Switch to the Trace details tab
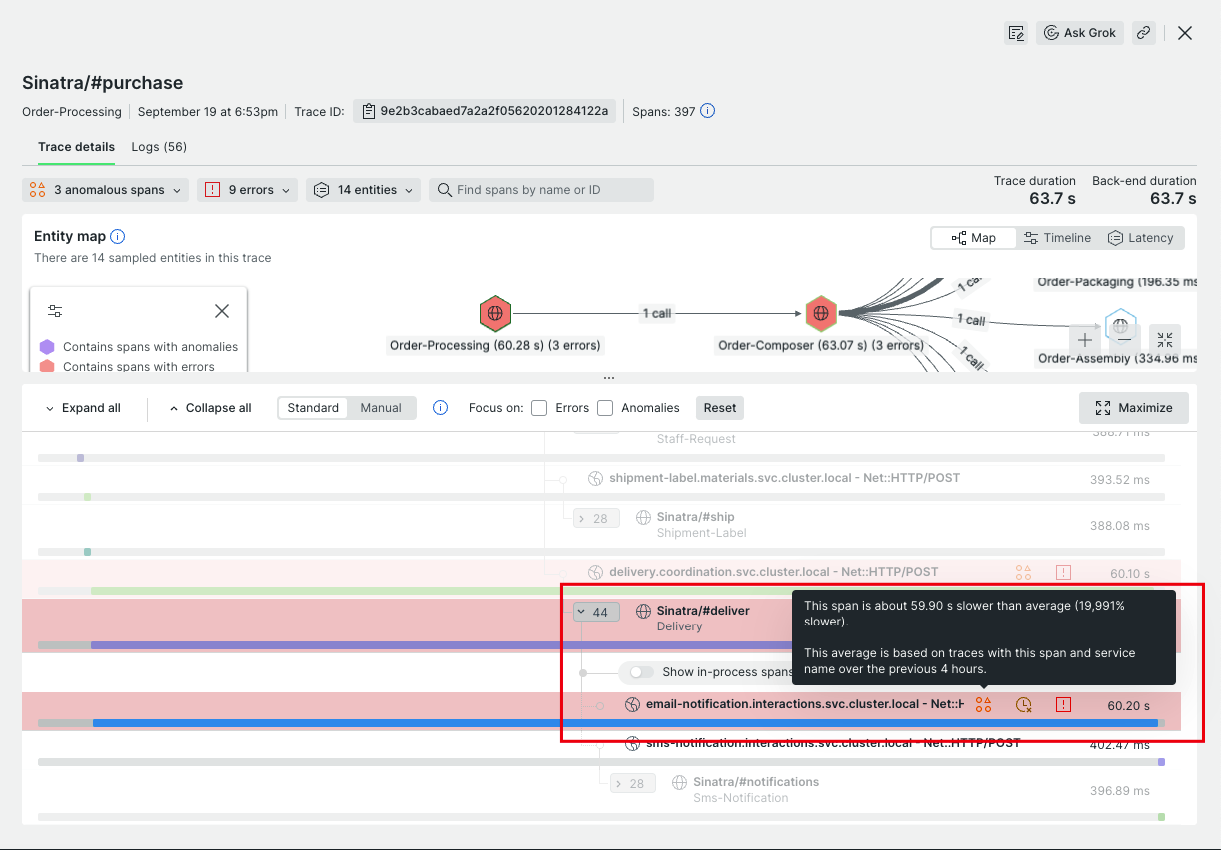This screenshot has width=1221, height=850. click(77, 147)
